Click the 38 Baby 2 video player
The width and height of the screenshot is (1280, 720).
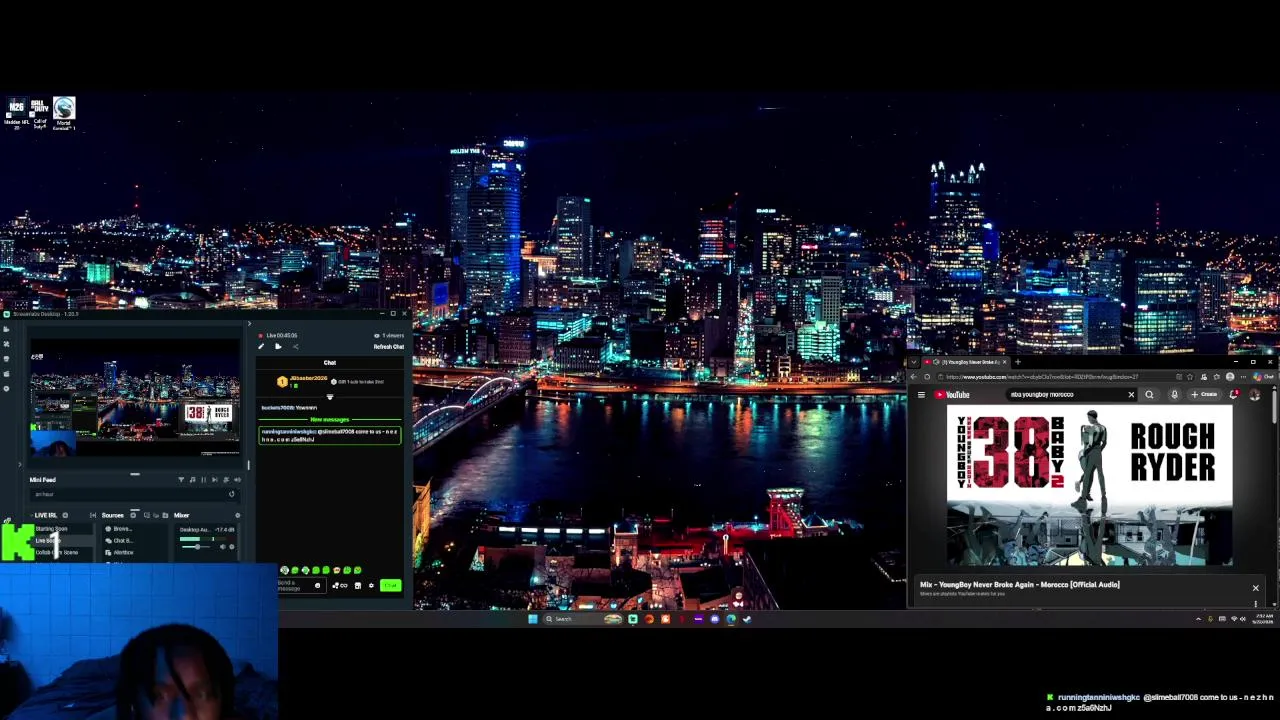click(1089, 485)
